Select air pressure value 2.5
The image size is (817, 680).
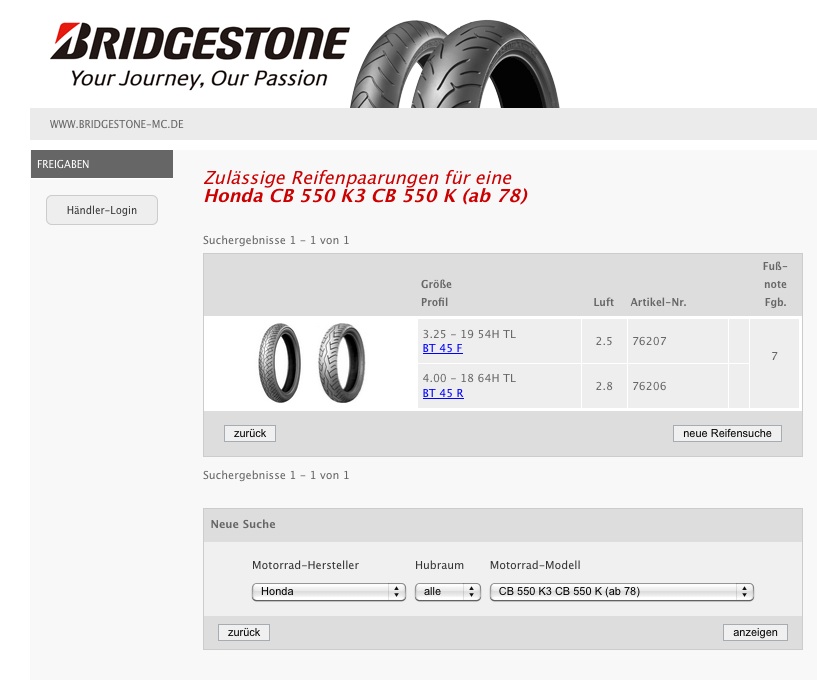point(604,341)
